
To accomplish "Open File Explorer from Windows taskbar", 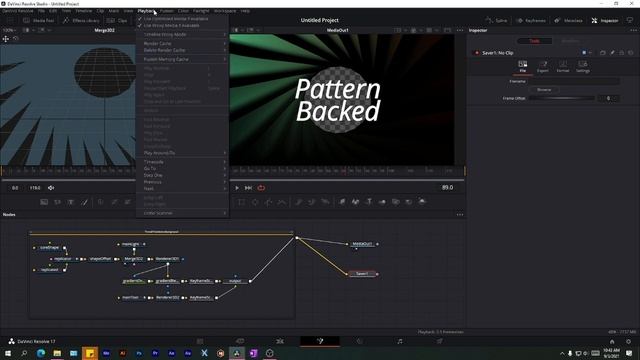I will 57,353.
